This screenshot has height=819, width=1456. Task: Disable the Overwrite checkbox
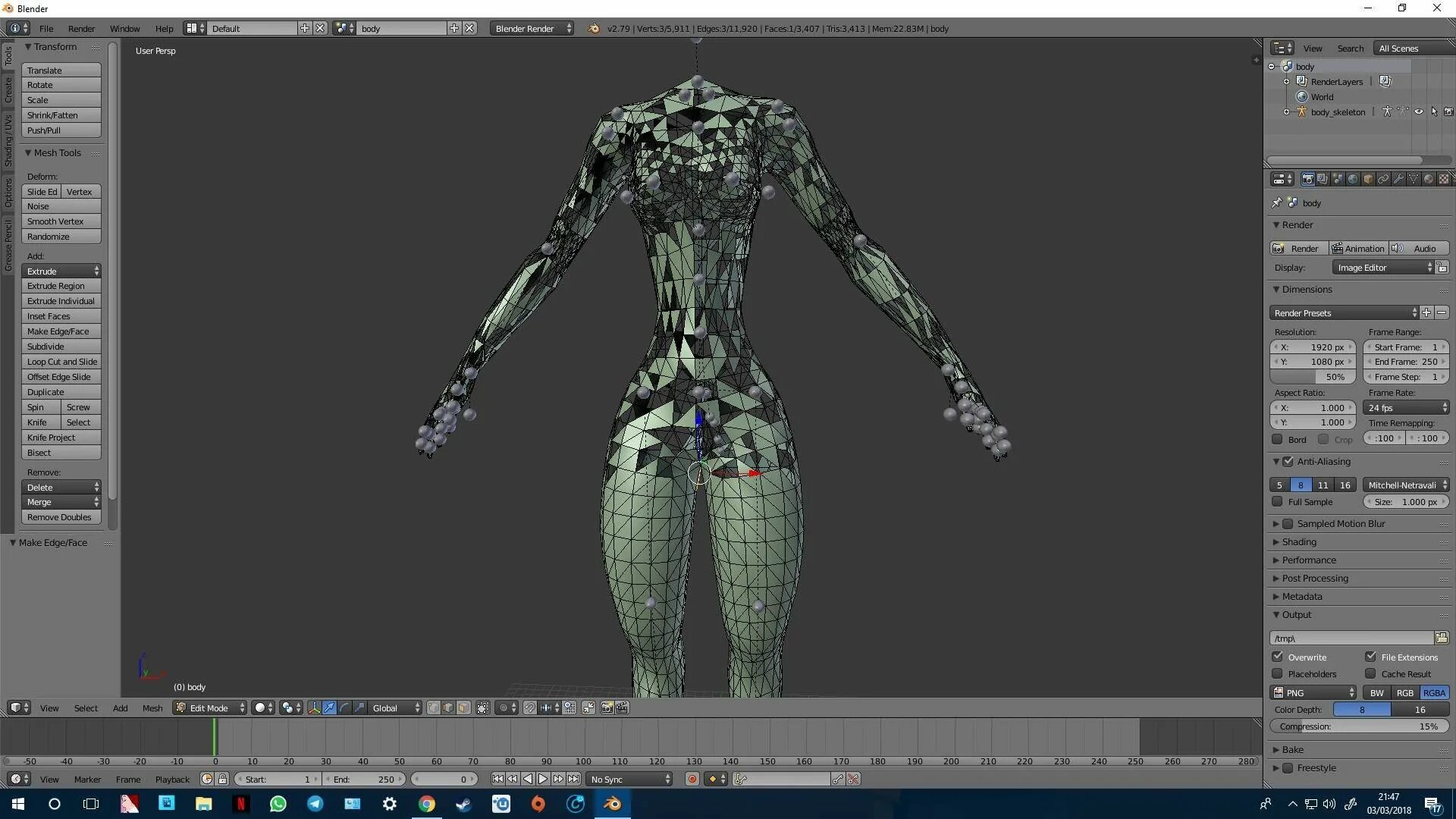point(1278,657)
